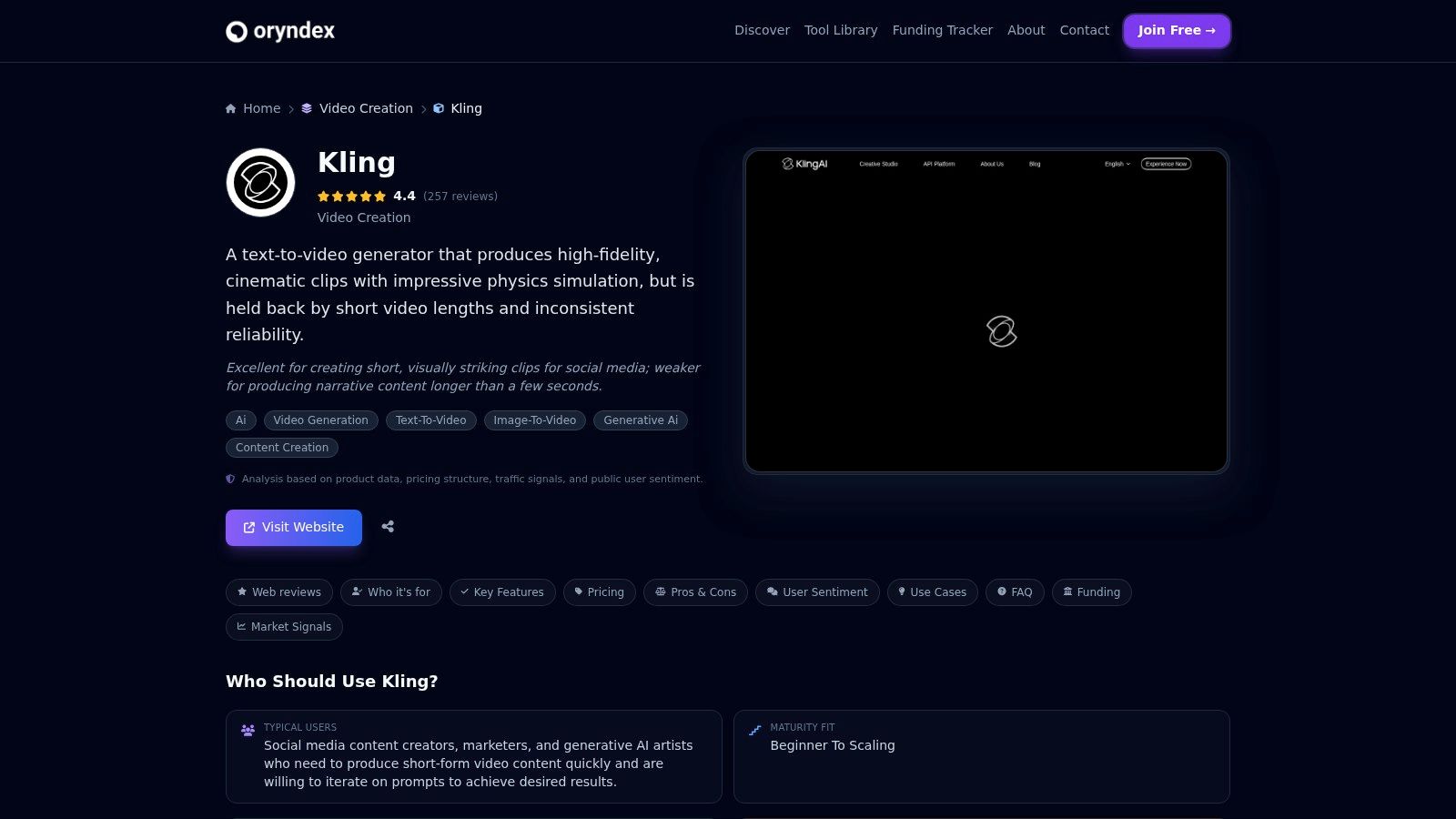
Task: Click the Join Free button
Action: coord(1177,31)
